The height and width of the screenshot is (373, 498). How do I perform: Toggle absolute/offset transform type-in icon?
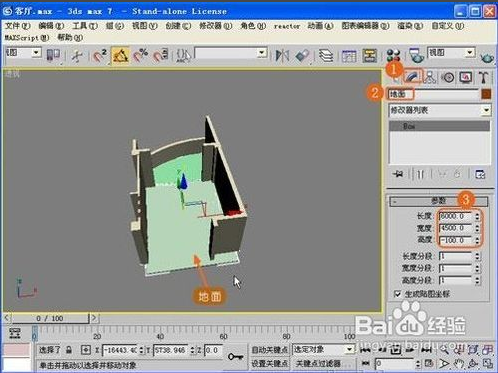click(x=86, y=350)
